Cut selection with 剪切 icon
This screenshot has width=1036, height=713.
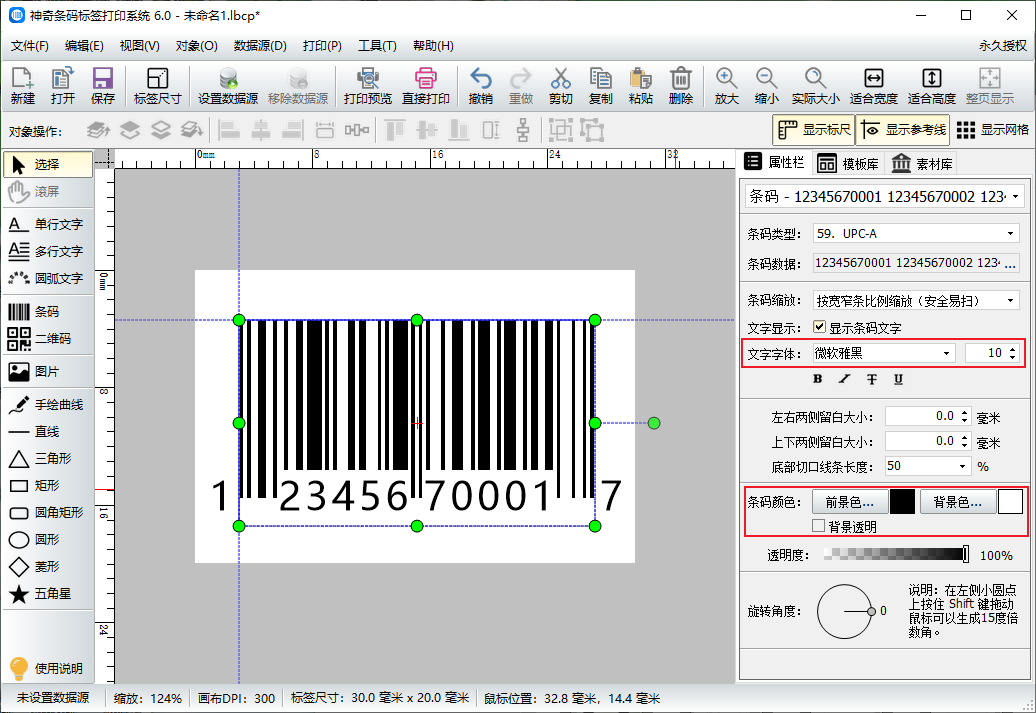560,86
